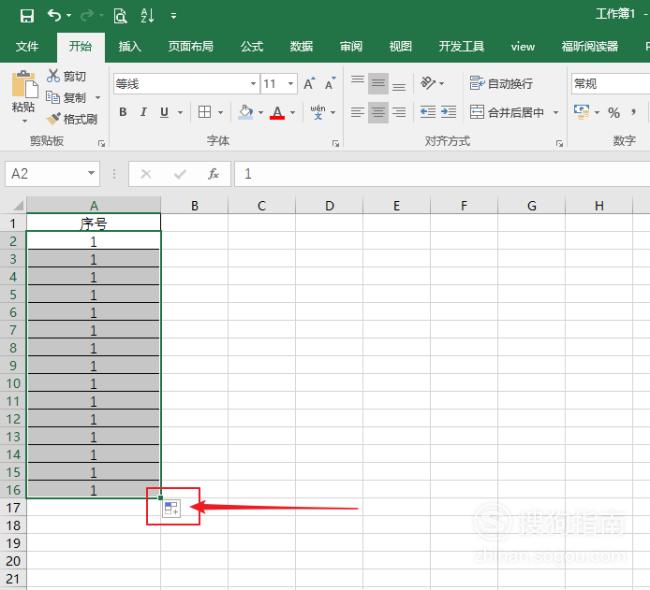Apply percent style

point(614,112)
